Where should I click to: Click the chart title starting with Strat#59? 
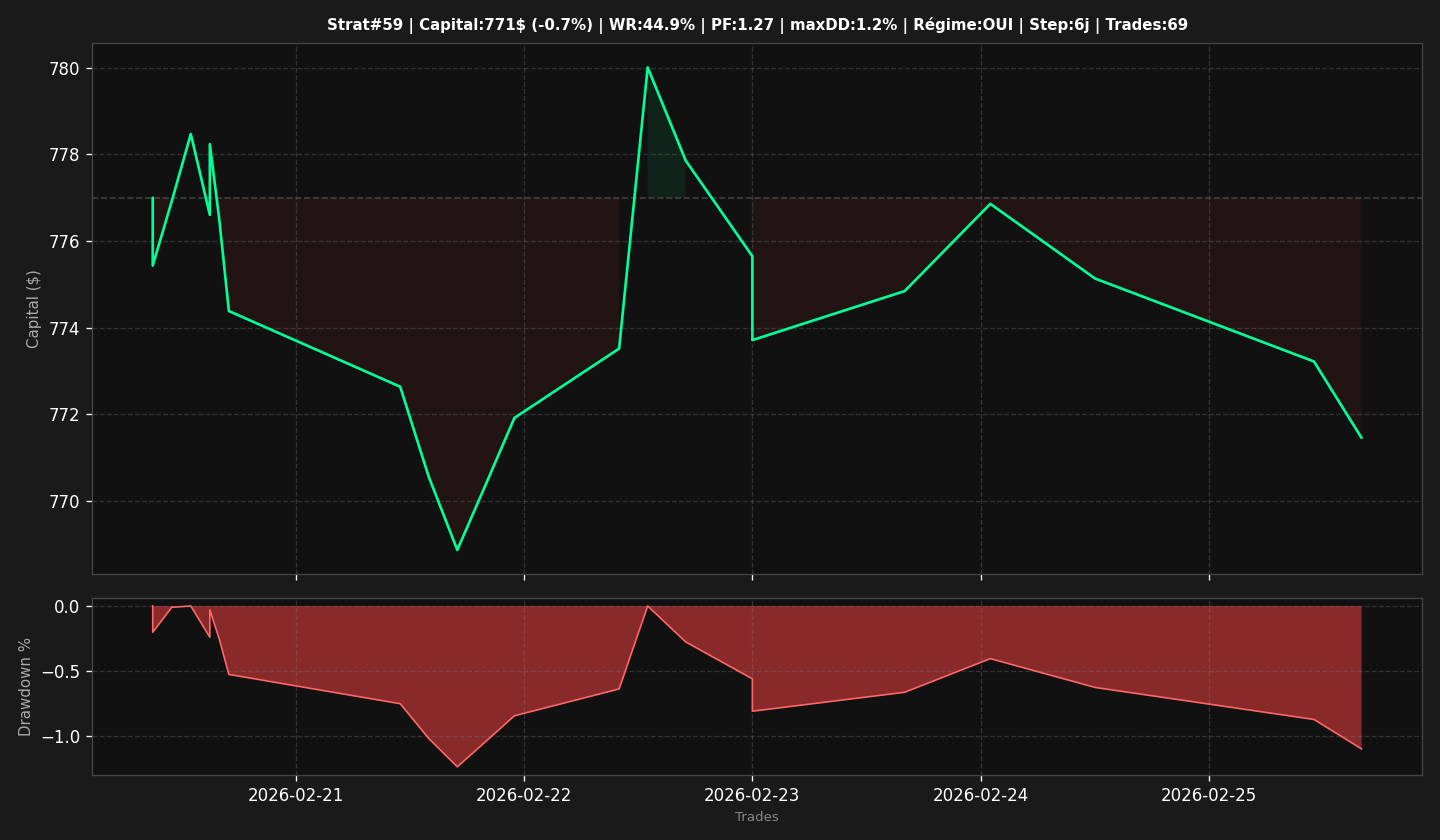pyautogui.click(x=757, y=25)
